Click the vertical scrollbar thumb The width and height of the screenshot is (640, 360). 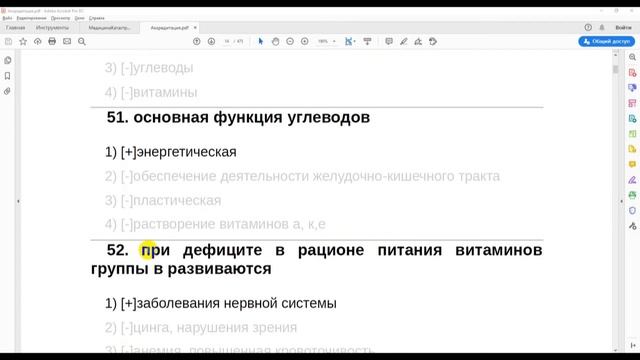[x=616, y=69]
